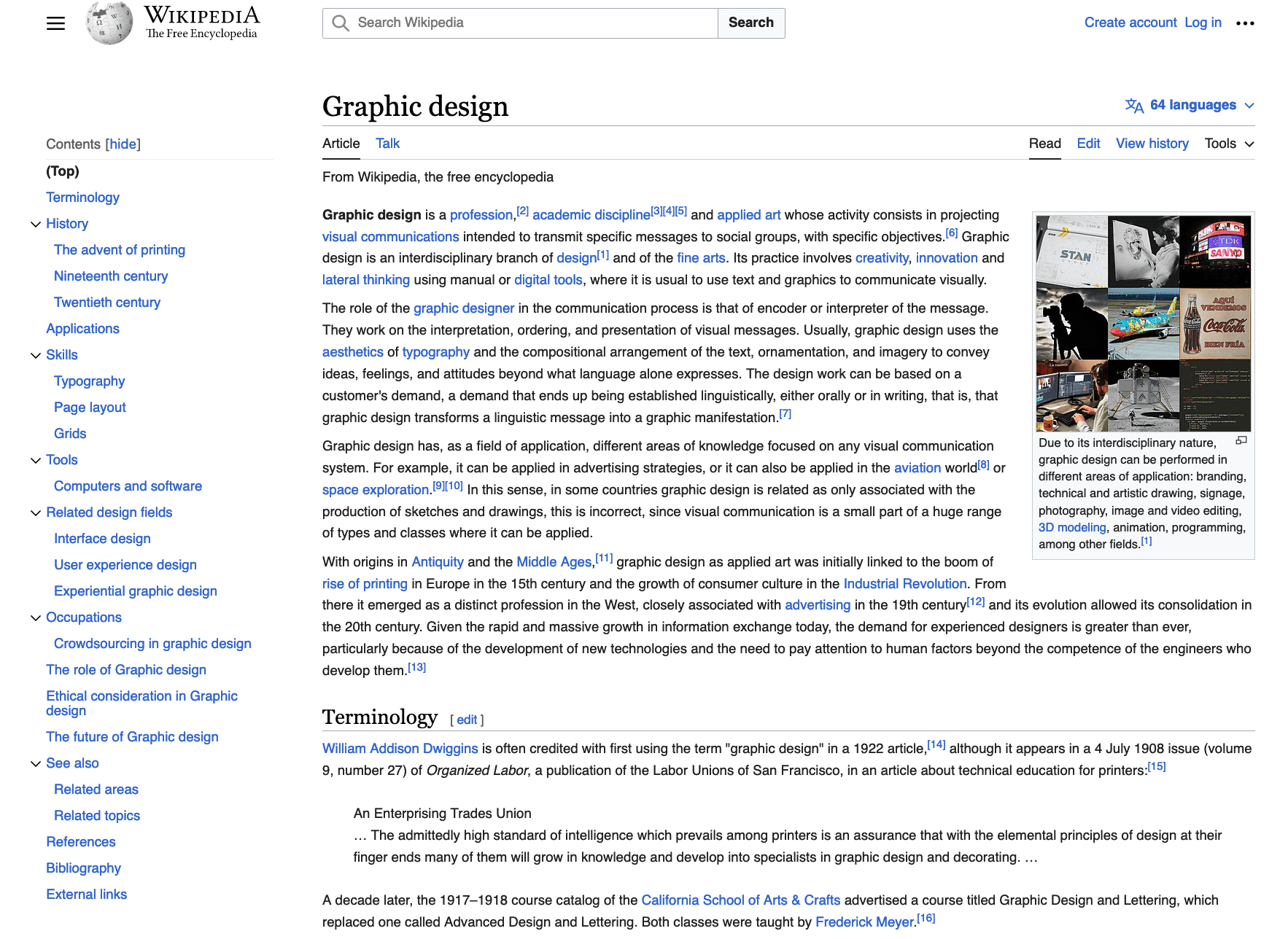Open the graphic design collage thumbnail
The width and height of the screenshot is (1288, 939).
click(1143, 323)
